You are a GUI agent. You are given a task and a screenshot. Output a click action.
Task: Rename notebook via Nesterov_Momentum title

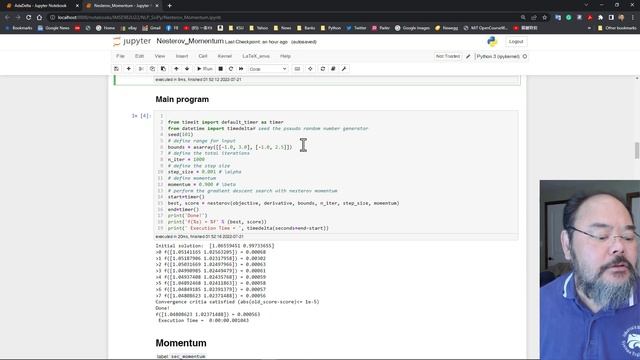(190, 41)
